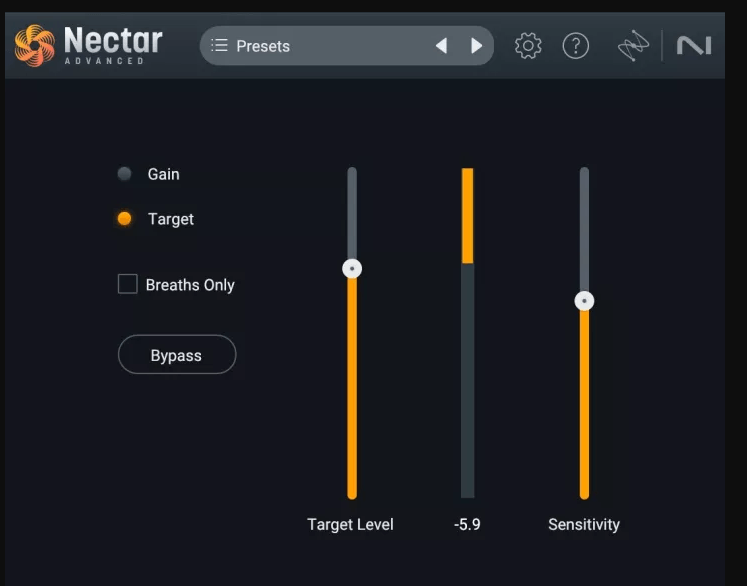
Task: Click the Nectar swirl logo
Action: pos(35,45)
